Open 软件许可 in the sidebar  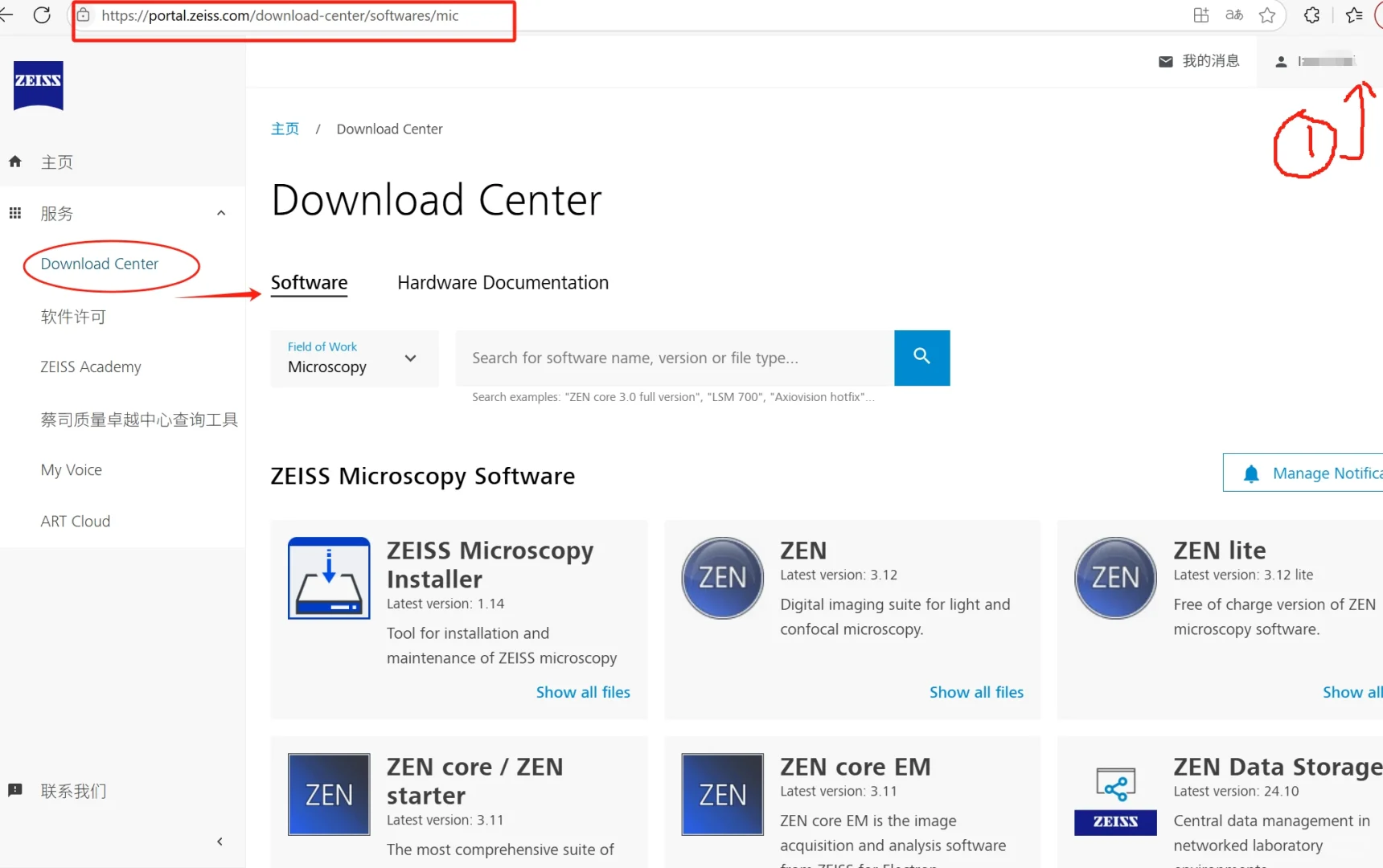point(73,317)
